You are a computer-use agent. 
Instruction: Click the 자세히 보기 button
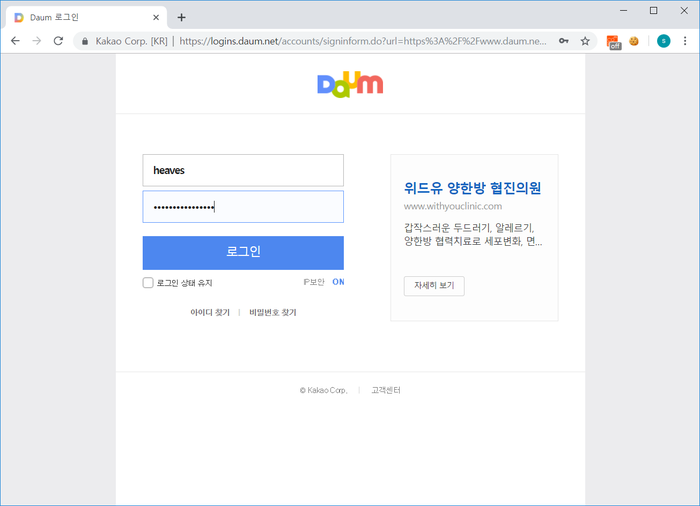[434, 286]
